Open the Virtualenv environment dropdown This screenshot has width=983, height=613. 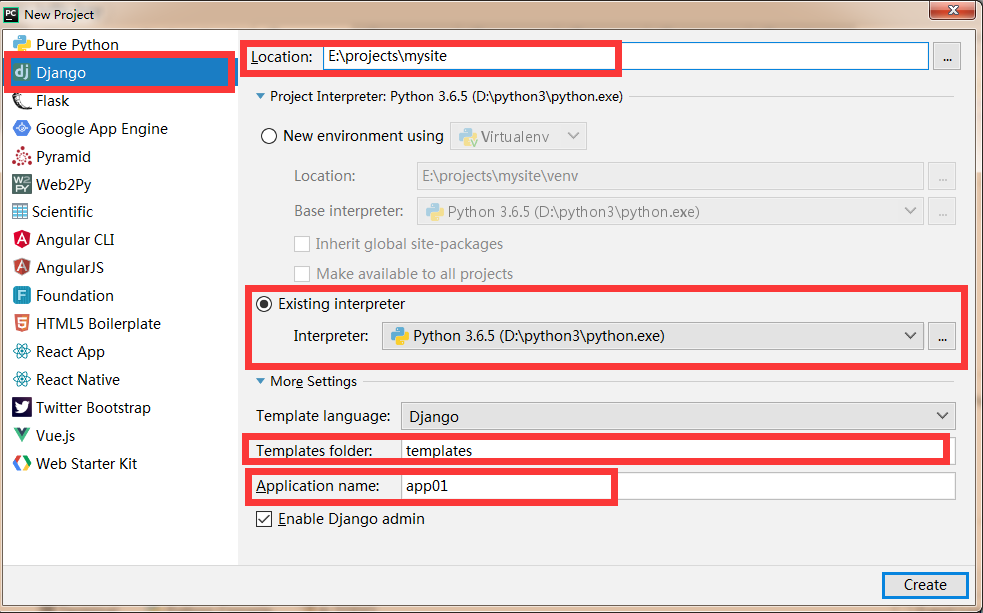point(518,136)
